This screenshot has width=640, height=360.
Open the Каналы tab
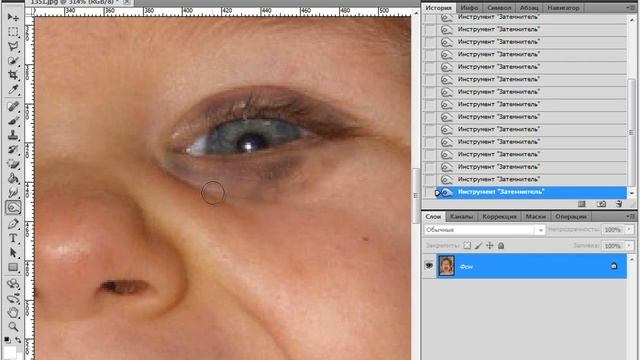click(462, 216)
